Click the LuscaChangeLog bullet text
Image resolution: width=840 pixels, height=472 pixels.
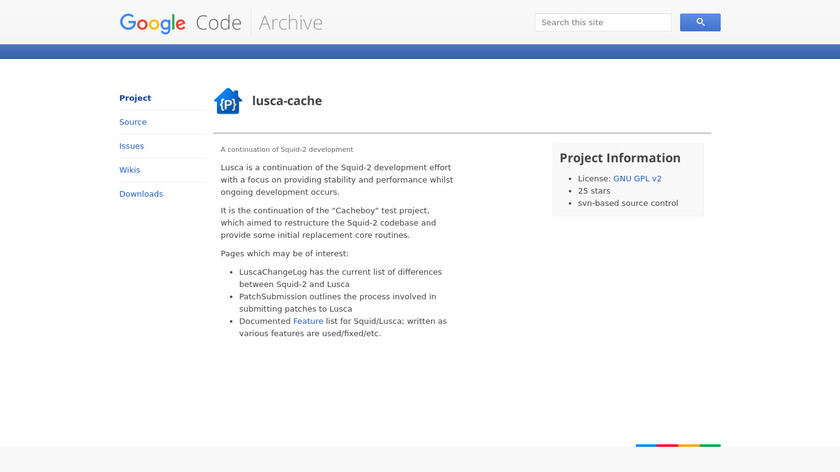[341, 278]
